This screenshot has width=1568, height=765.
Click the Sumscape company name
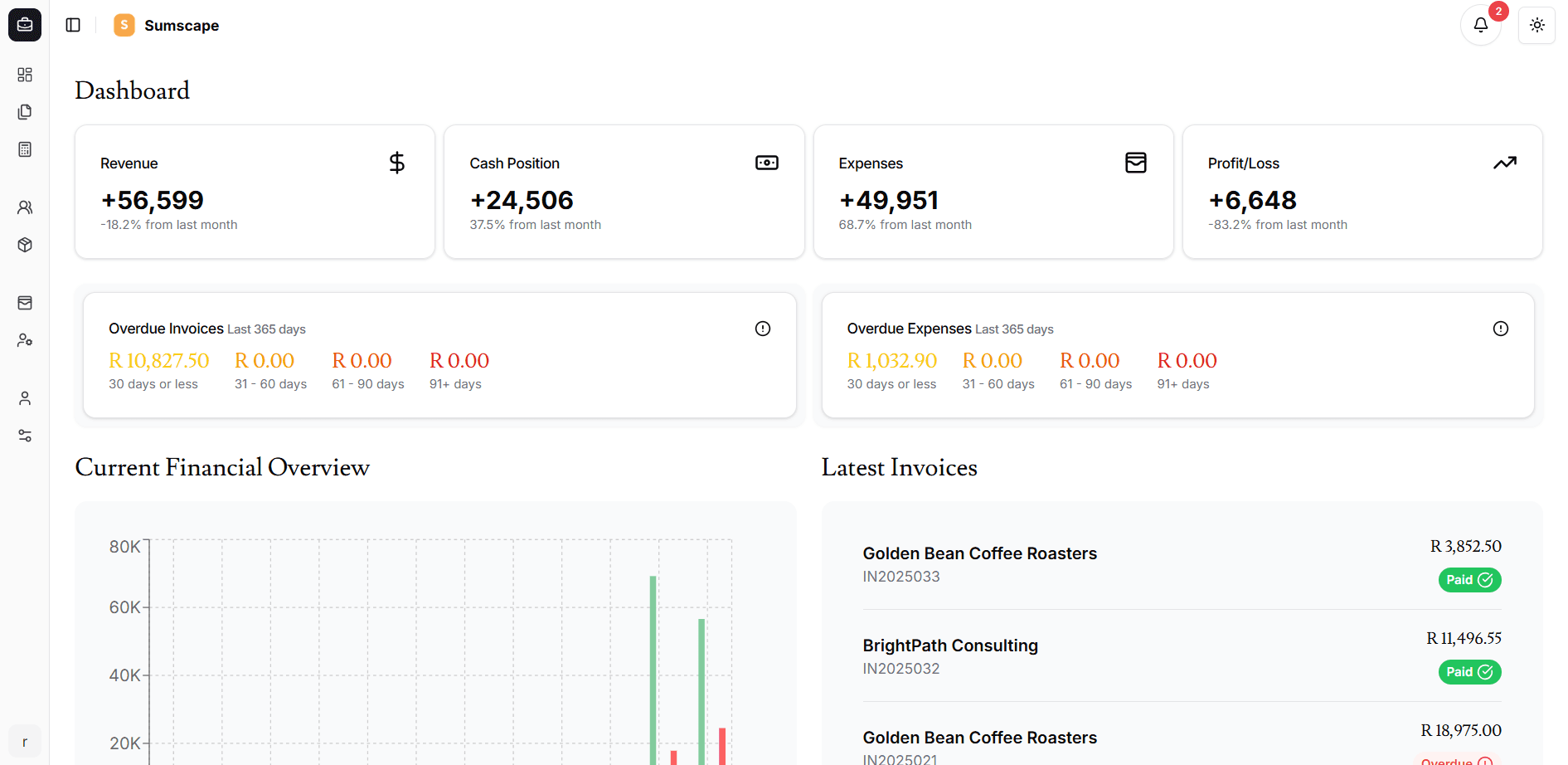tap(182, 26)
